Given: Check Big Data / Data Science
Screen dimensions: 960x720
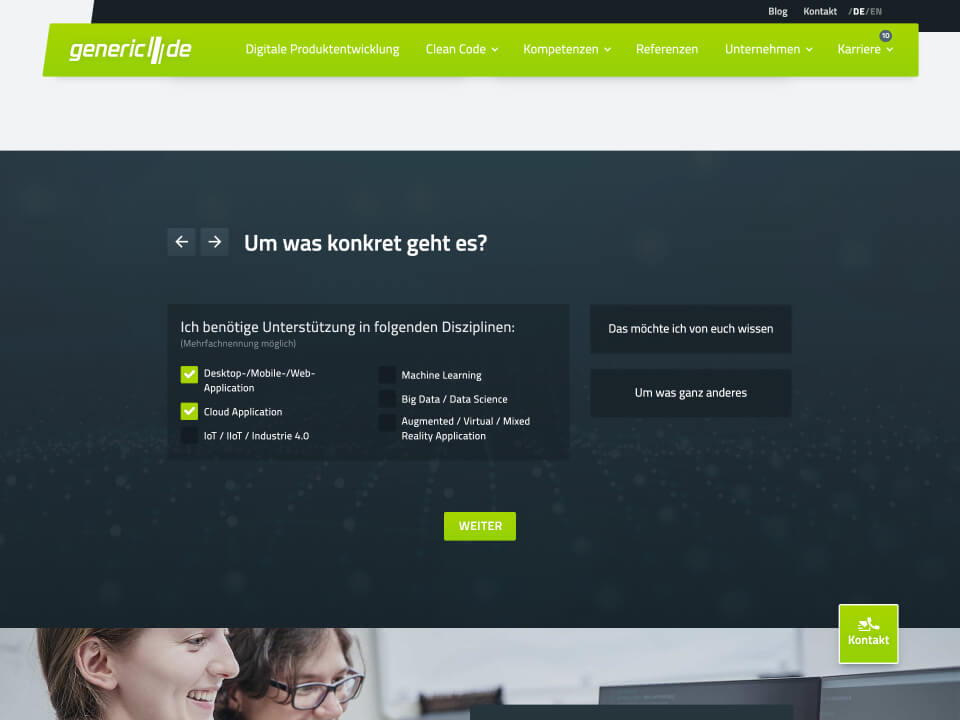Looking at the screenshot, I should [387, 399].
